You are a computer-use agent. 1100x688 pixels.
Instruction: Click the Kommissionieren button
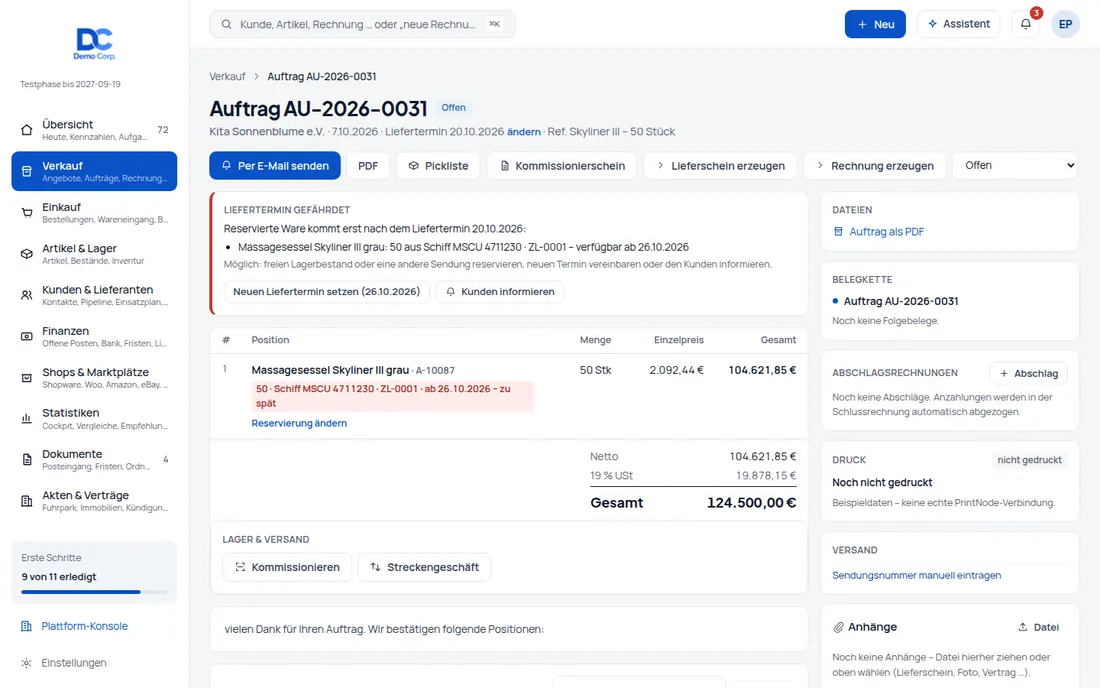(287, 567)
